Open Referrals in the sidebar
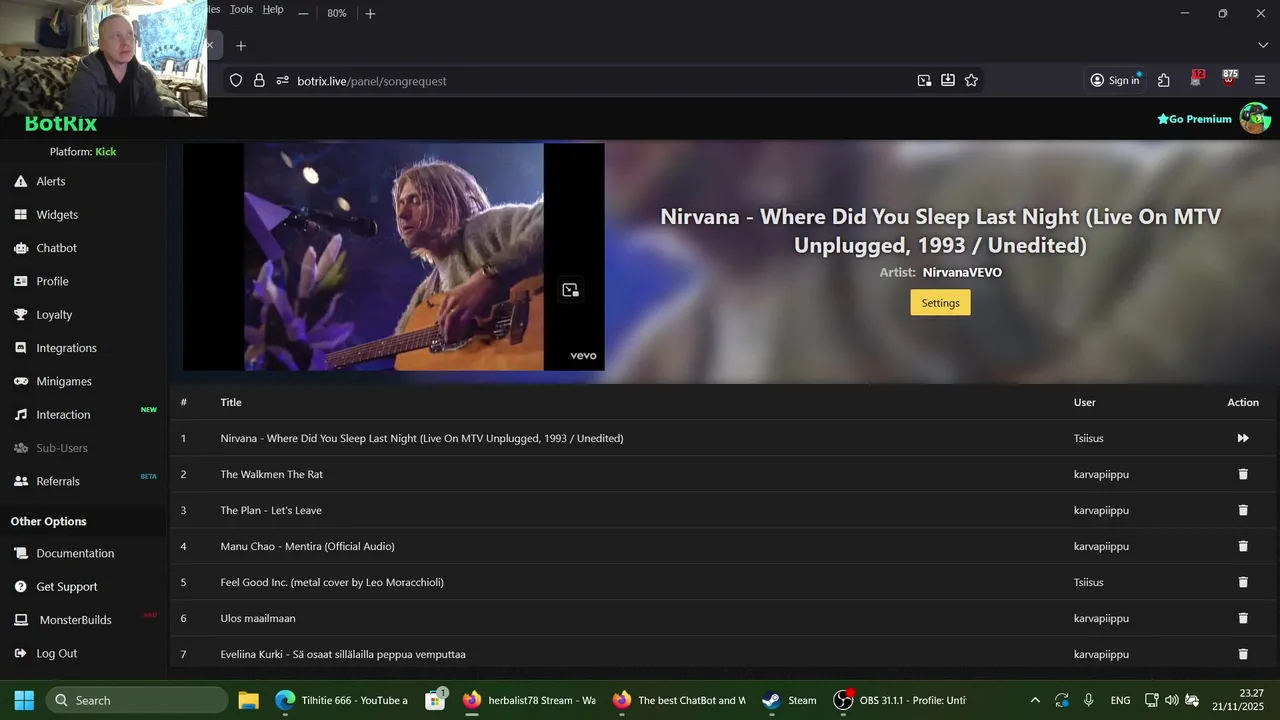Screen dimensions: 1280x720 [x=58, y=481]
